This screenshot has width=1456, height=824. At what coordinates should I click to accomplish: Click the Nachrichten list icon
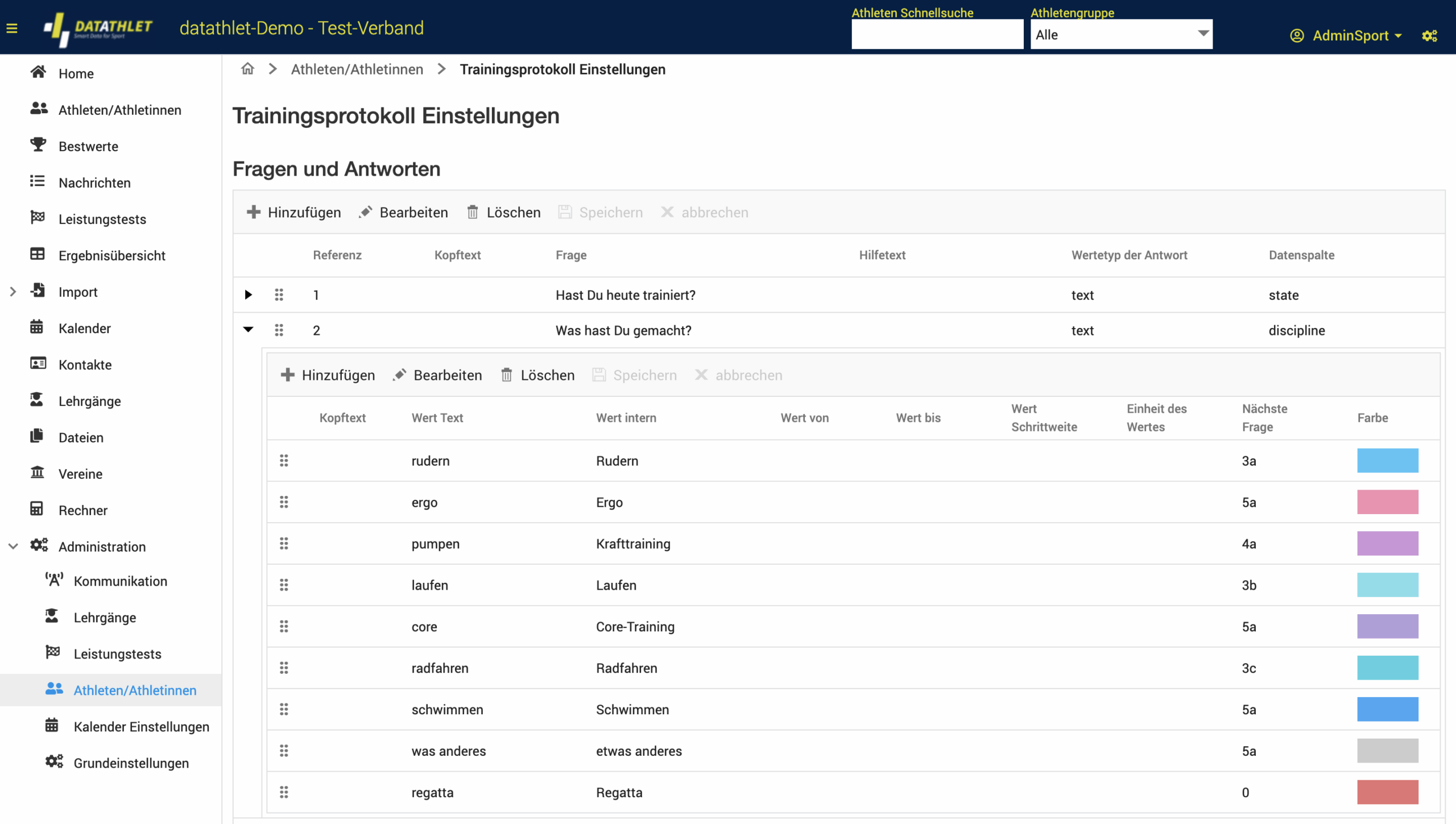pos(38,181)
